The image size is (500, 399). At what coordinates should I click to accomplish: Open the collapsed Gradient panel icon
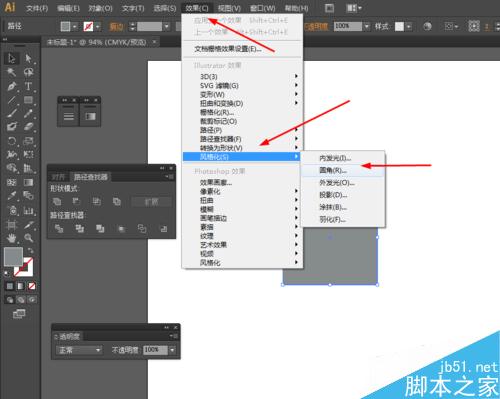pos(90,116)
